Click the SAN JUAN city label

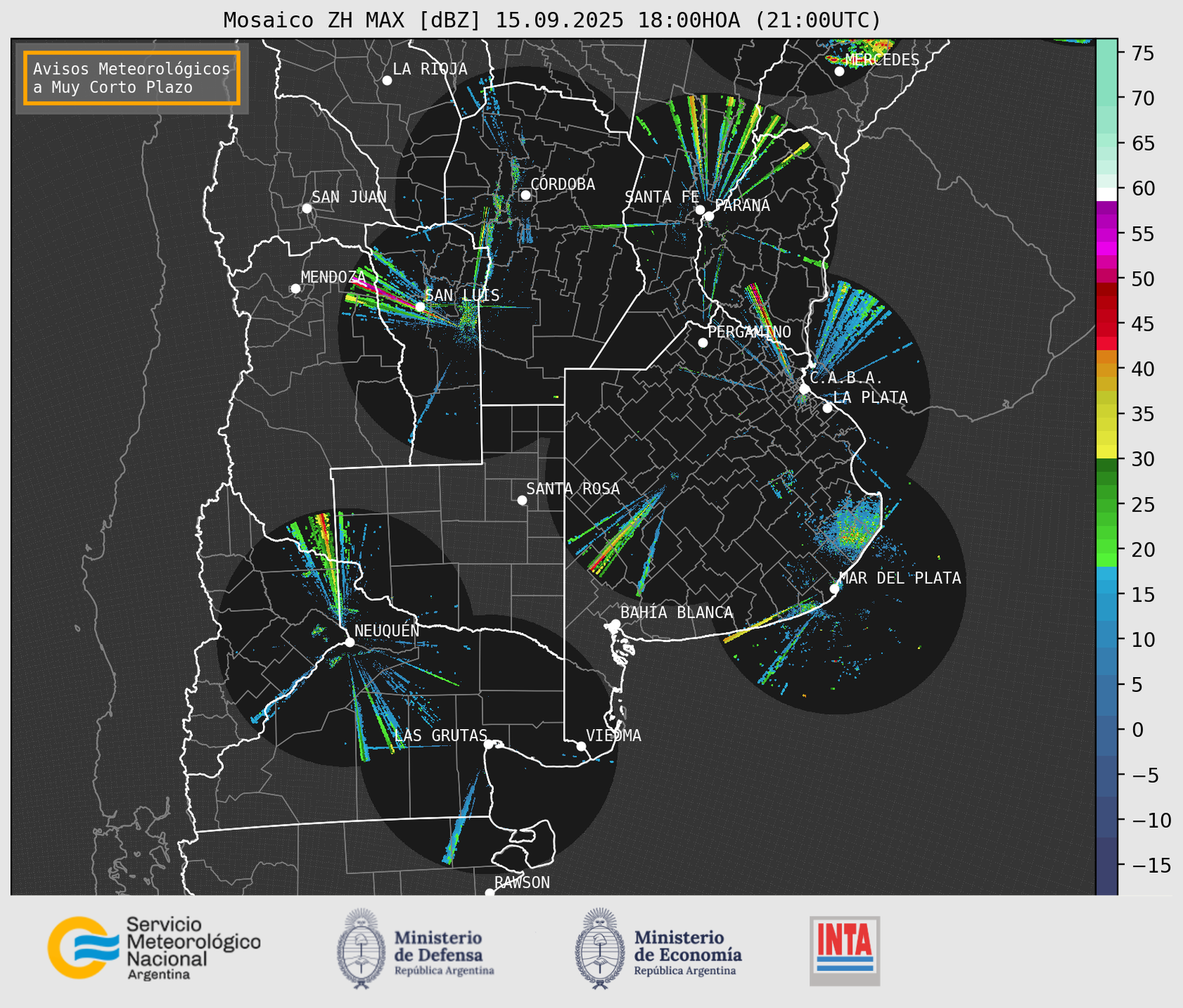tap(349, 197)
